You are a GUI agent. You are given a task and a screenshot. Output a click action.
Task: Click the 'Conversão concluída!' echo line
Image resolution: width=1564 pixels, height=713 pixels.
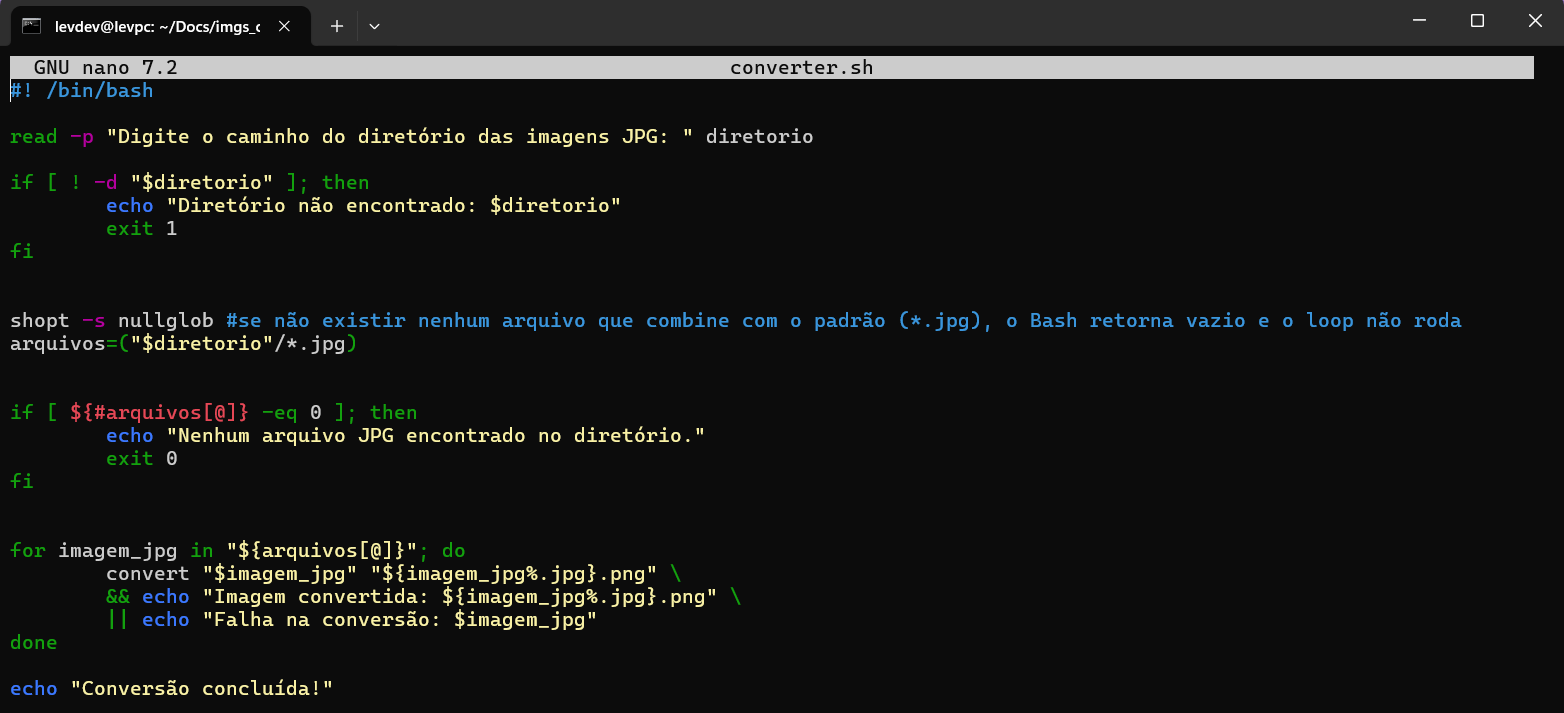tap(171, 689)
